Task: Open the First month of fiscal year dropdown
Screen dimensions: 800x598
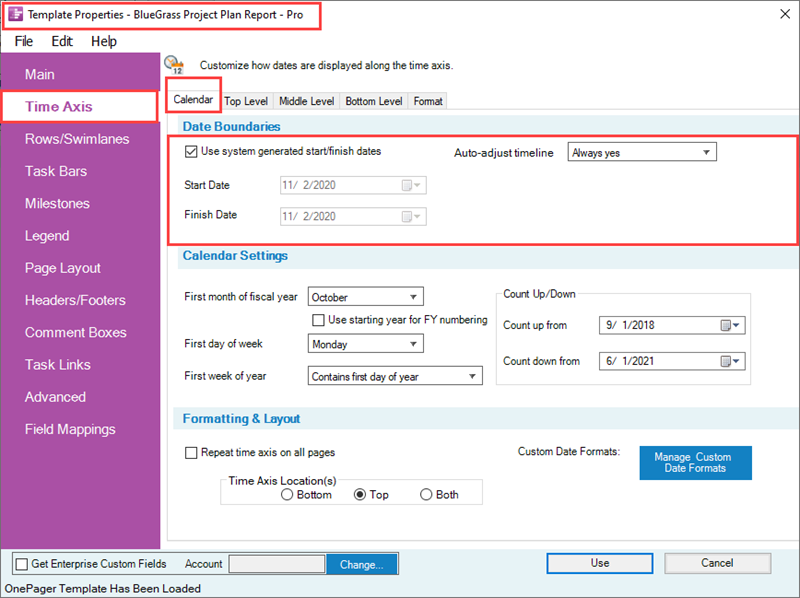Action: coord(365,296)
